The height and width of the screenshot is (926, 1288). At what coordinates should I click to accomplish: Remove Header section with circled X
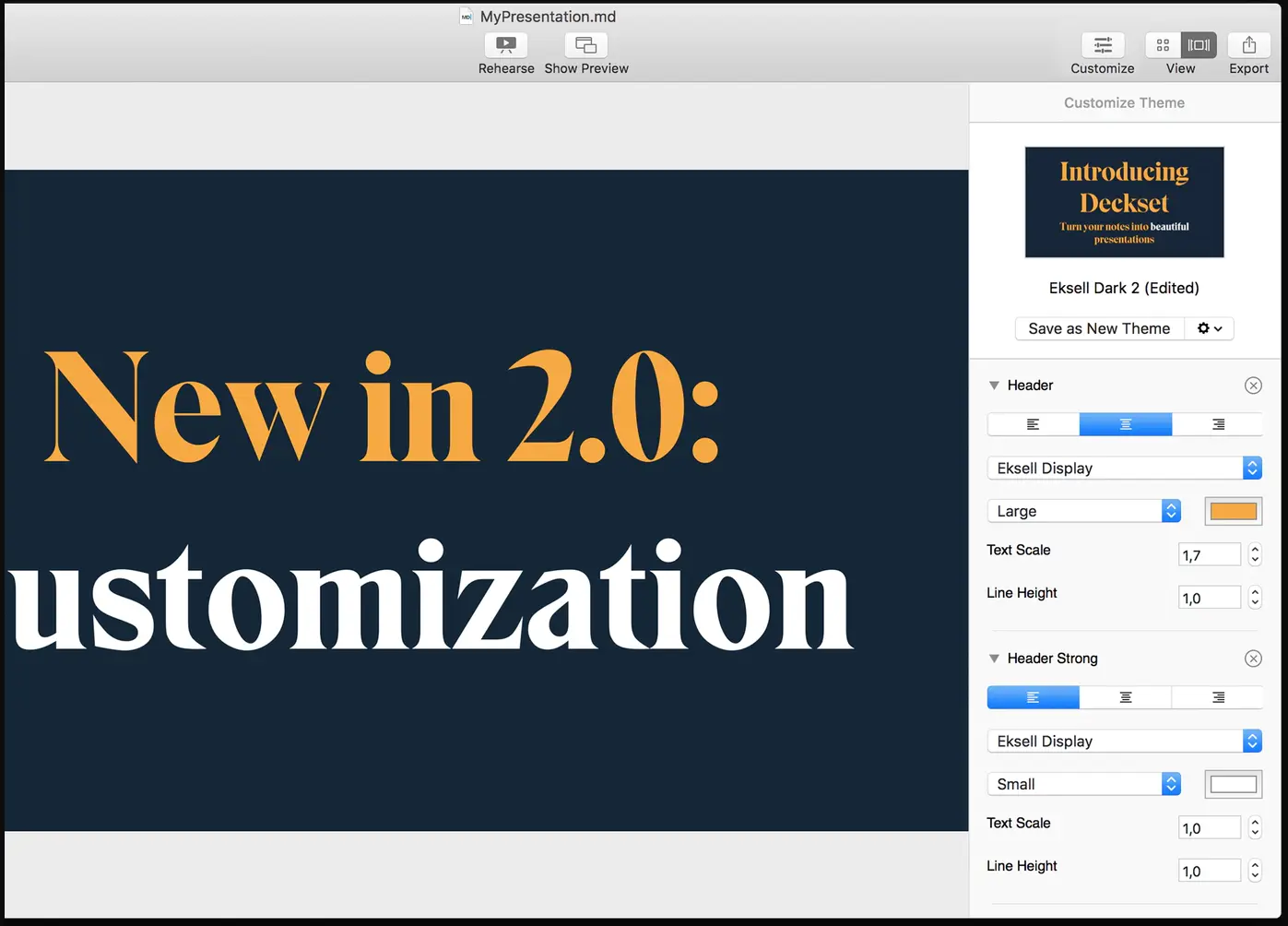click(1252, 386)
